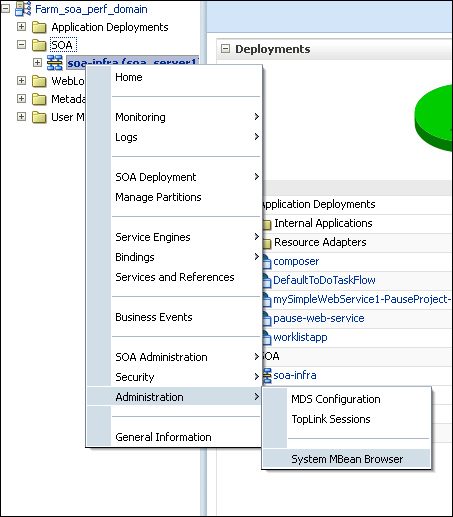The width and height of the screenshot is (453, 517).
Task: Expand the User Messaging tree folder
Action: (x=21, y=117)
